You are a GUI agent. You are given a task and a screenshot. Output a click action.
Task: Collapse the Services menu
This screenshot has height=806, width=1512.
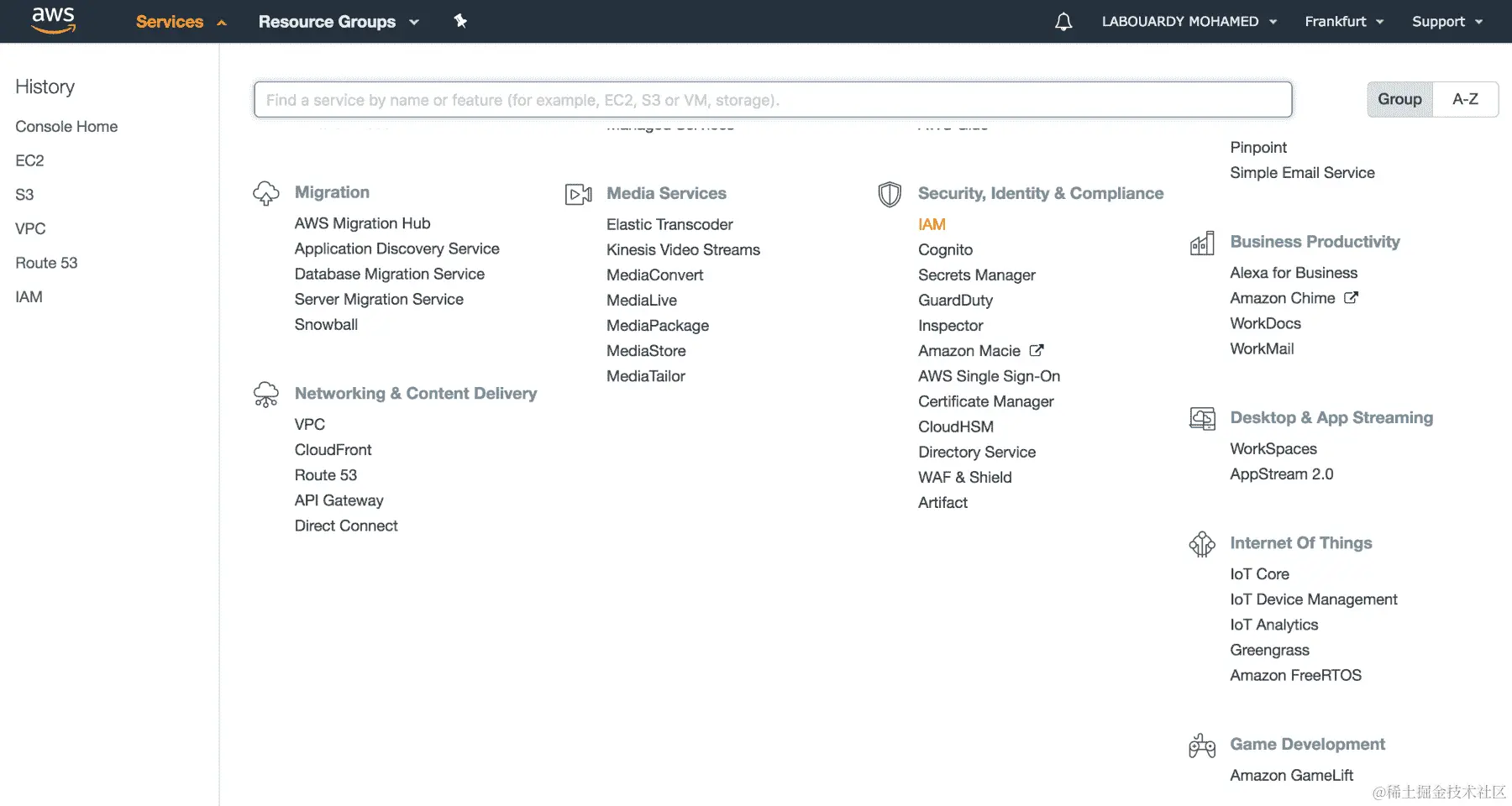181,22
